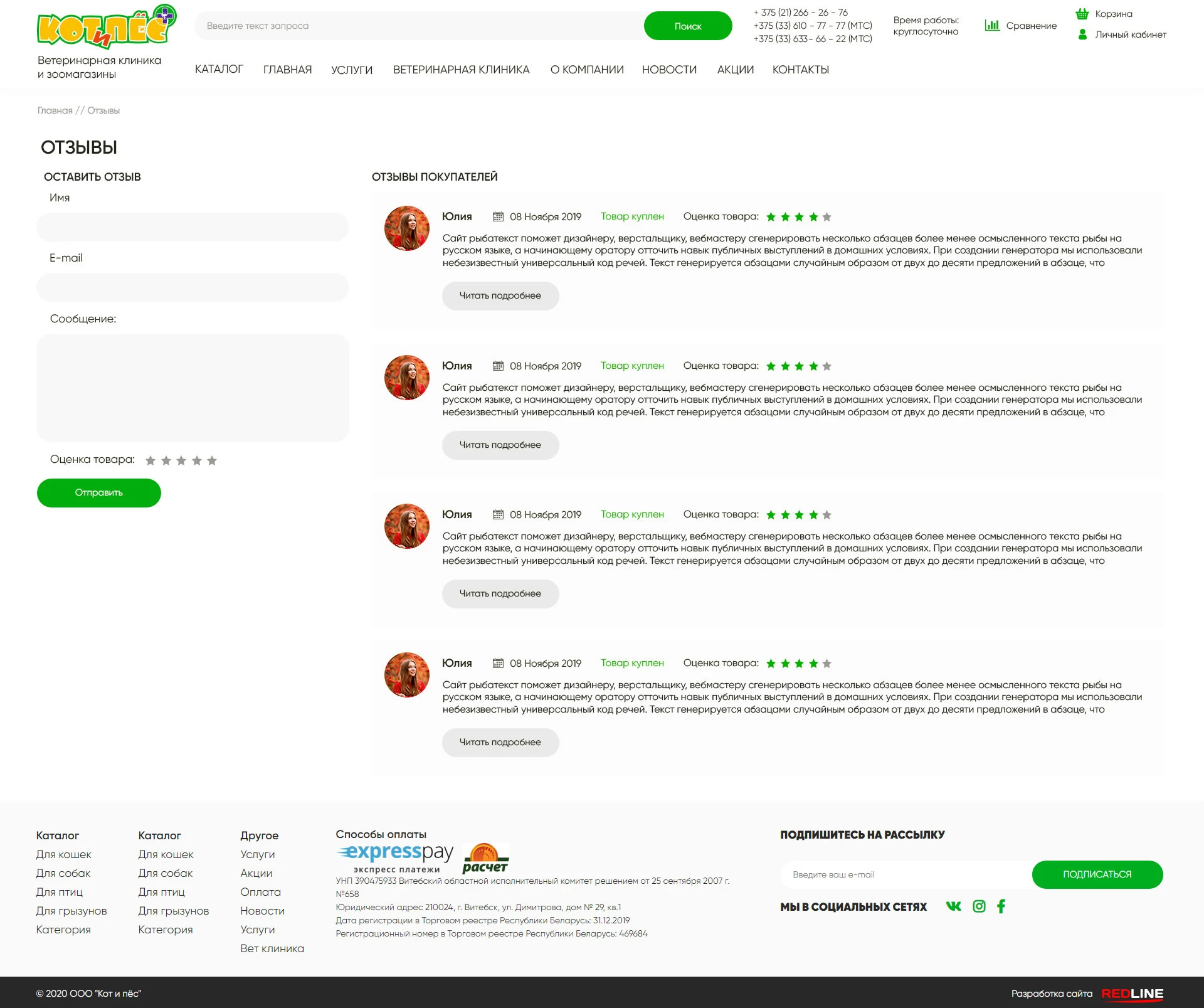Click Юлия's avatar in last review

tap(407, 675)
